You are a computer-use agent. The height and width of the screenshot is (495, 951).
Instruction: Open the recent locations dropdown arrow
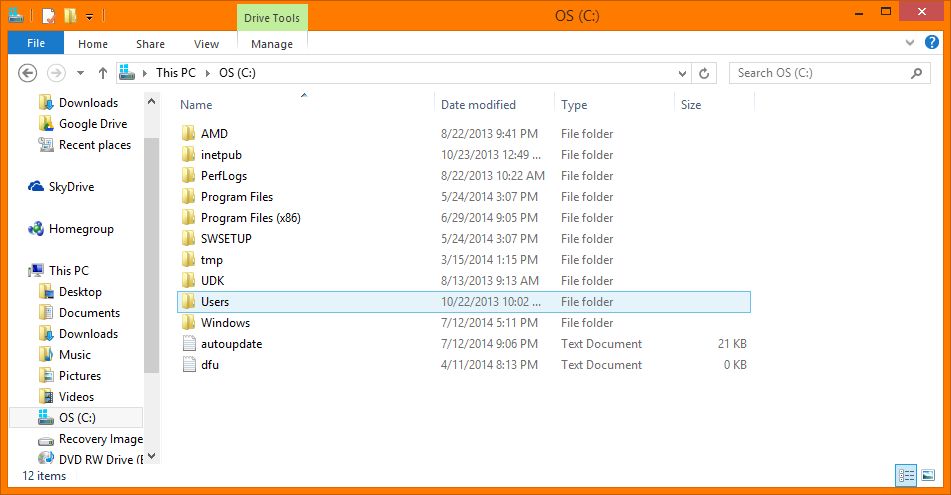pos(80,73)
